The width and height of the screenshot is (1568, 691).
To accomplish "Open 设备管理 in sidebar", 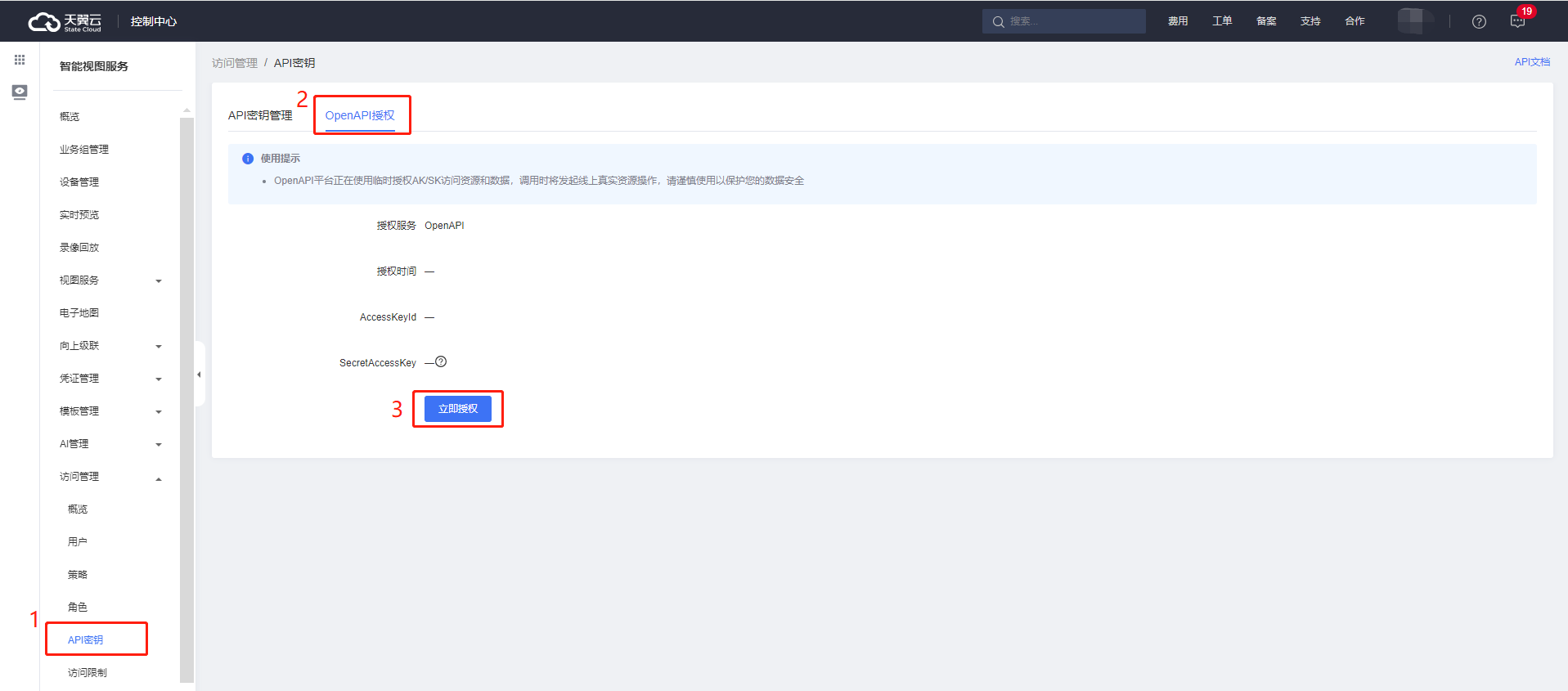I will coord(79,182).
